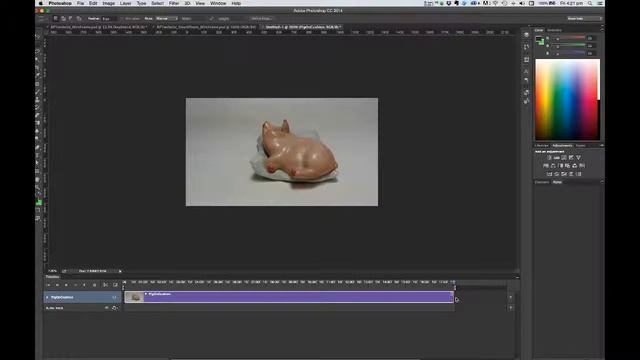Open Color panel flyout menu
Screen dimensions: 640x360
[x=602, y=30]
